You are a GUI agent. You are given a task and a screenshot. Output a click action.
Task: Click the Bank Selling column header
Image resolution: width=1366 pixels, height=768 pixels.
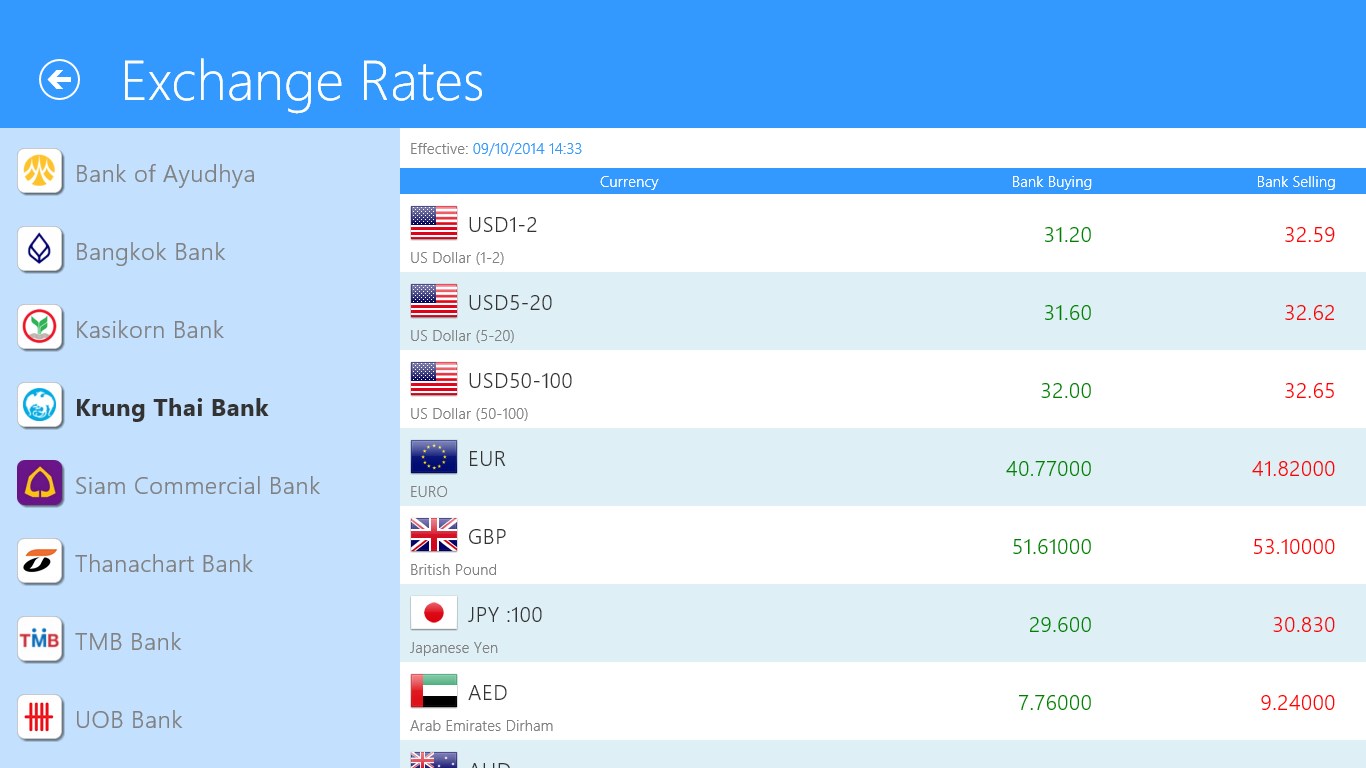tap(1295, 182)
